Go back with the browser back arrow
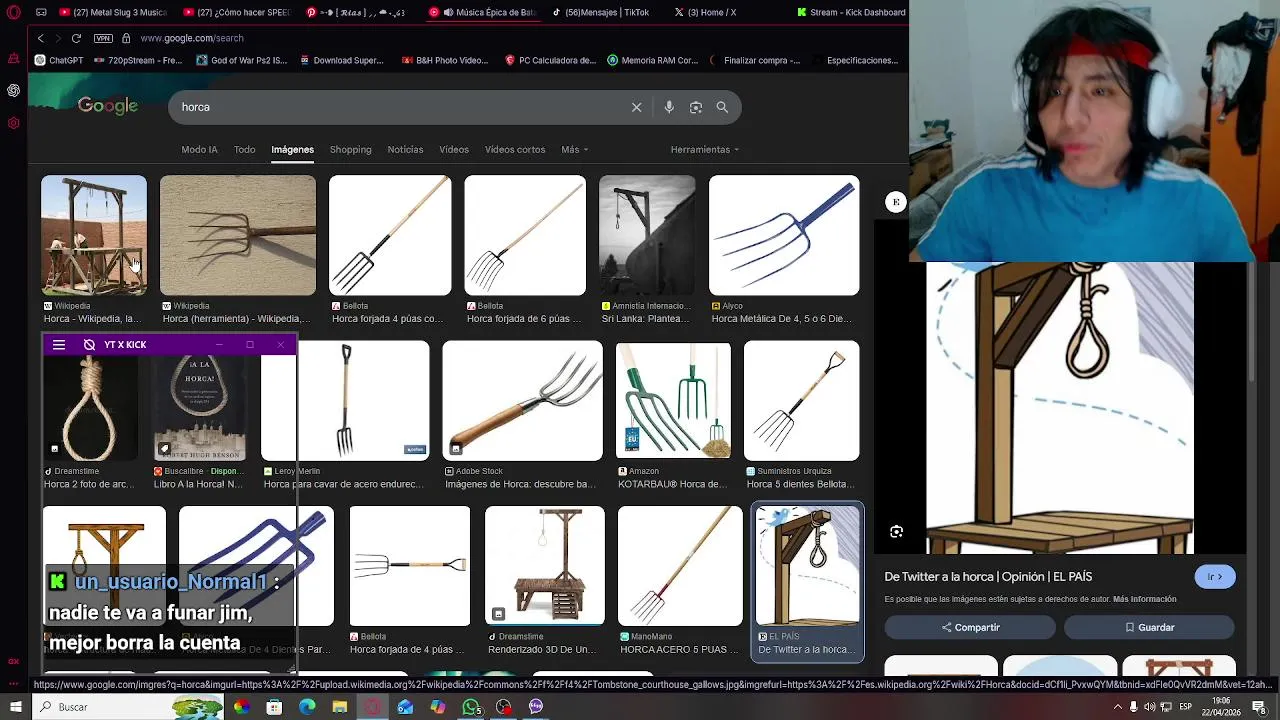This screenshot has width=1280, height=720. [40, 38]
